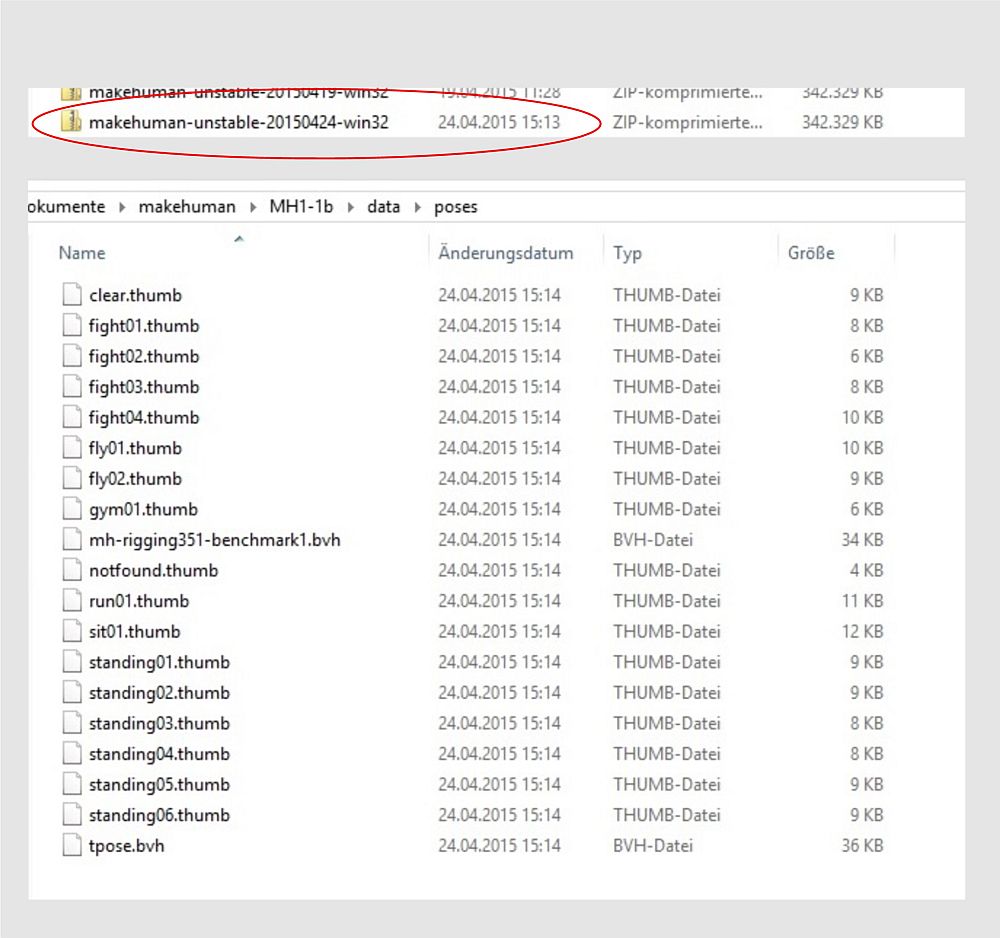Viewport: 1000px width, 938px height.
Task: Click BVH-Datei type of mh-rigging351-benchmark1.bvh
Action: [652, 540]
